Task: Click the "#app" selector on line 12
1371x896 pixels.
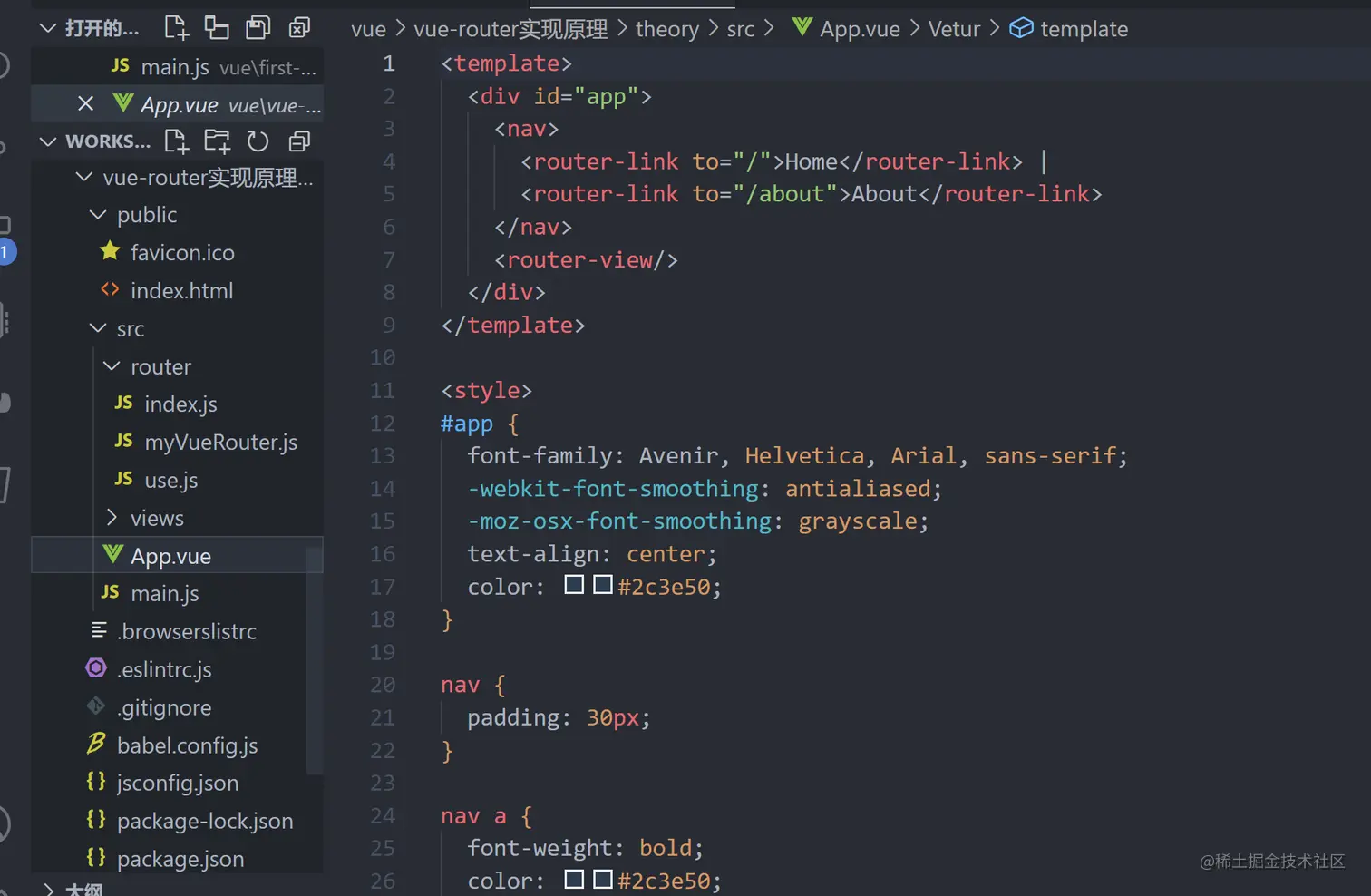Action: coord(467,424)
